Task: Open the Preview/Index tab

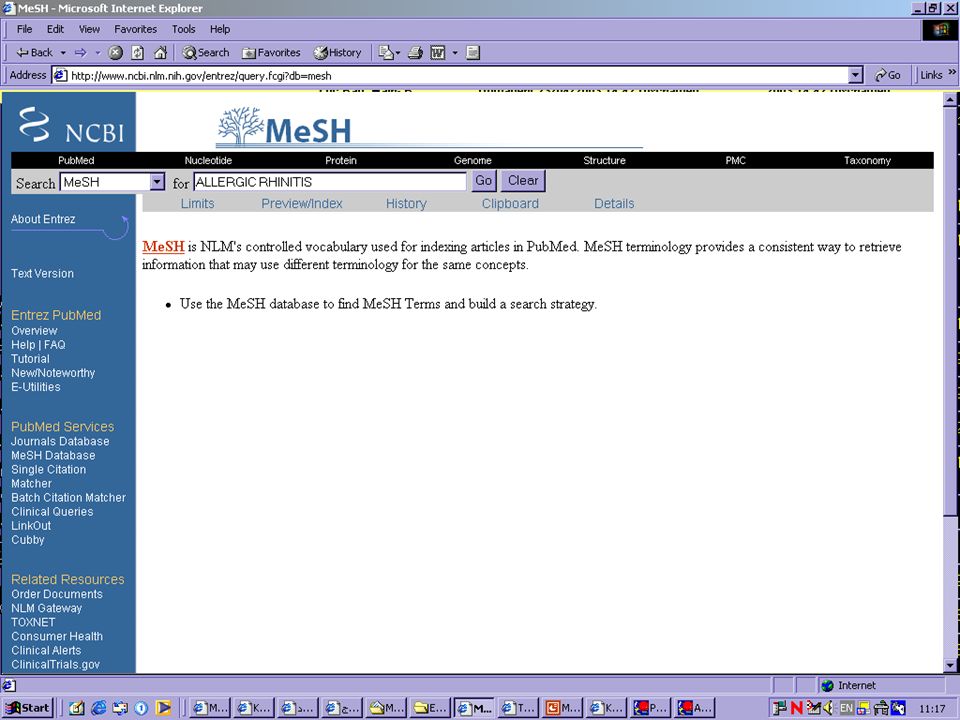Action: 302,204
